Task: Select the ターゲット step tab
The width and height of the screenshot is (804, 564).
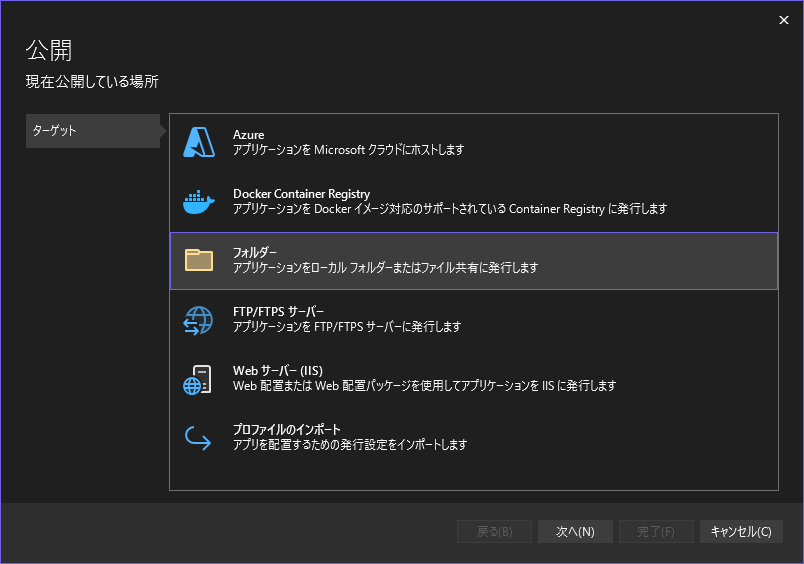Action: coord(93,131)
